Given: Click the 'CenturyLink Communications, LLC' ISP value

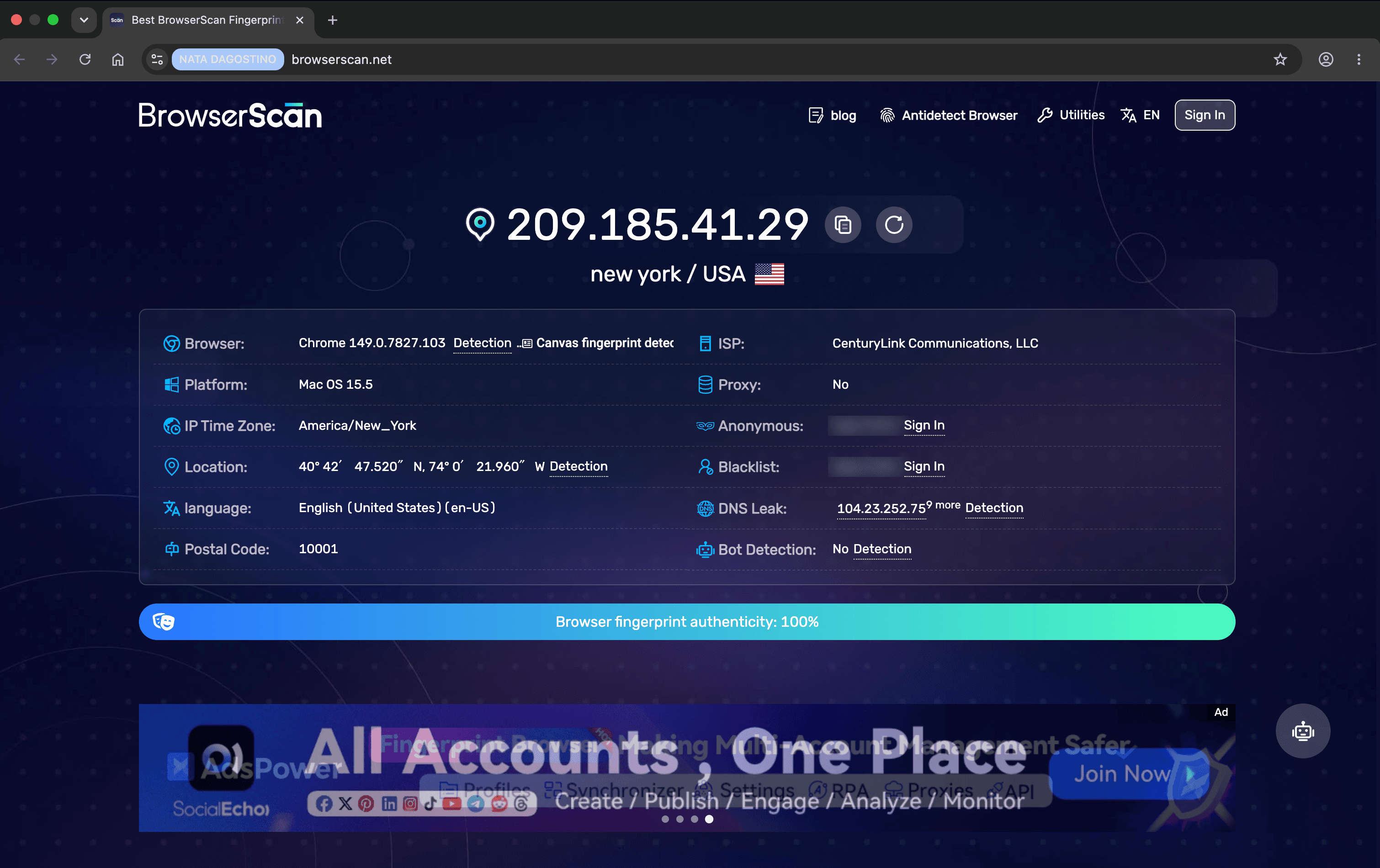Looking at the screenshot, I should pos(935,343).
